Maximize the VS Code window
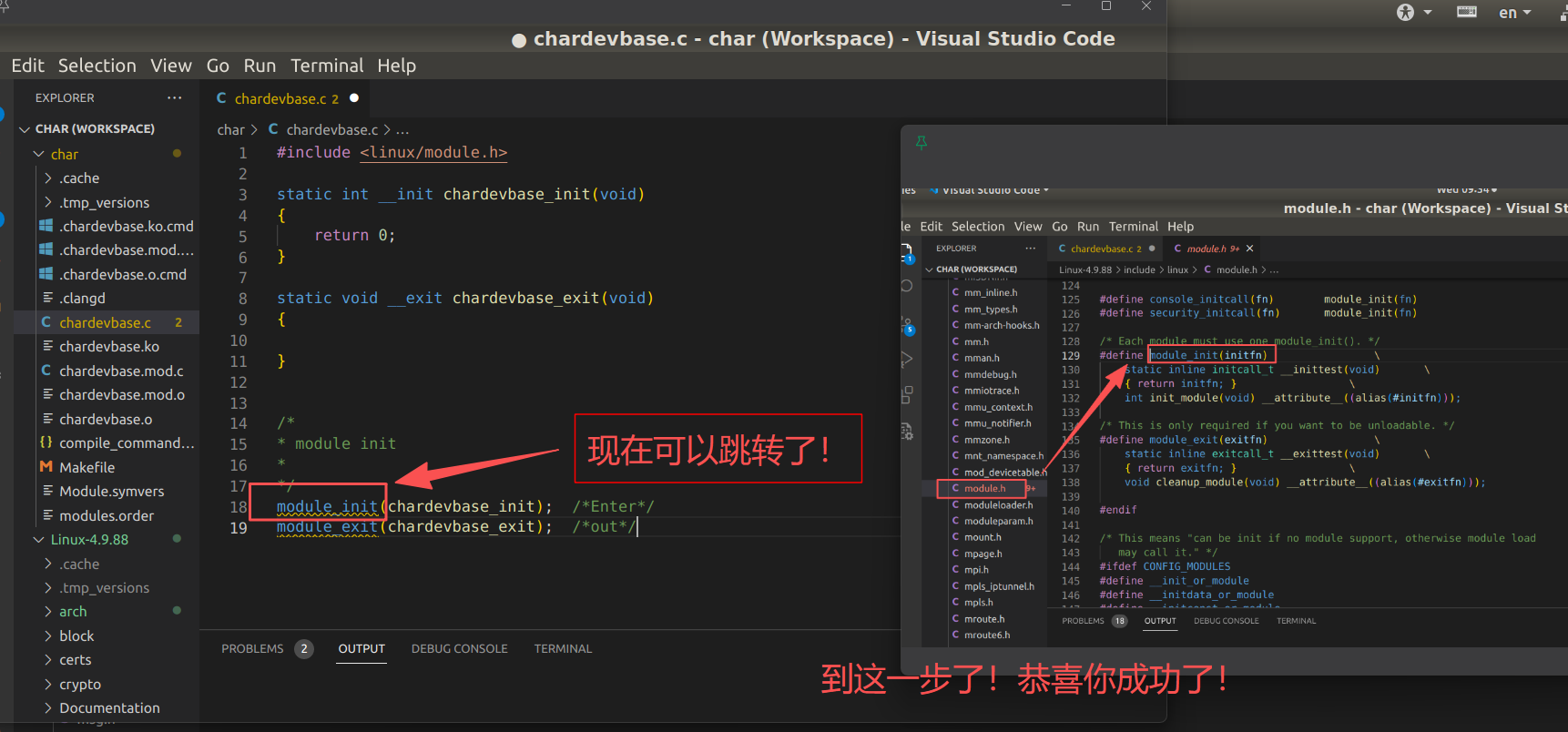 pyautogui.click(x=1106, y=5)
